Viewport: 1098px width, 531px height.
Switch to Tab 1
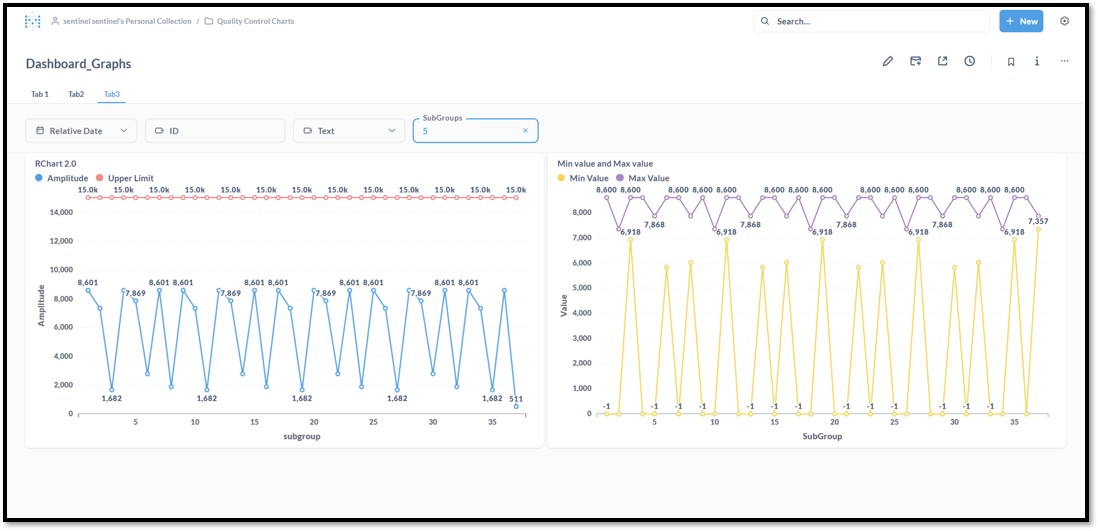[x=40, y=94]
